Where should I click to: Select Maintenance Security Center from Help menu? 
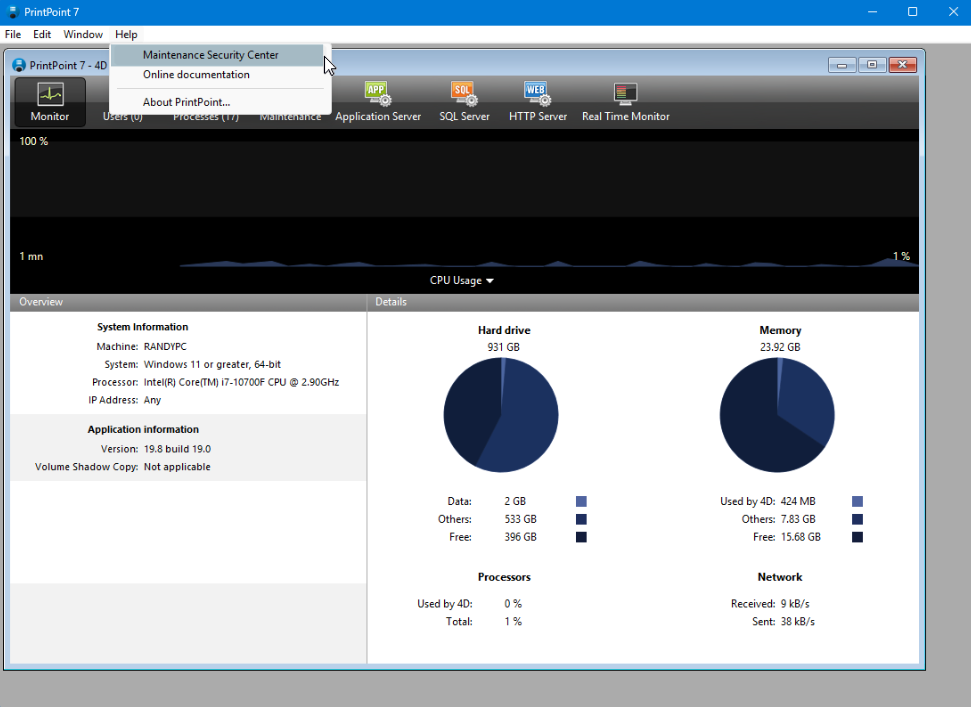[x=217, y=55]
